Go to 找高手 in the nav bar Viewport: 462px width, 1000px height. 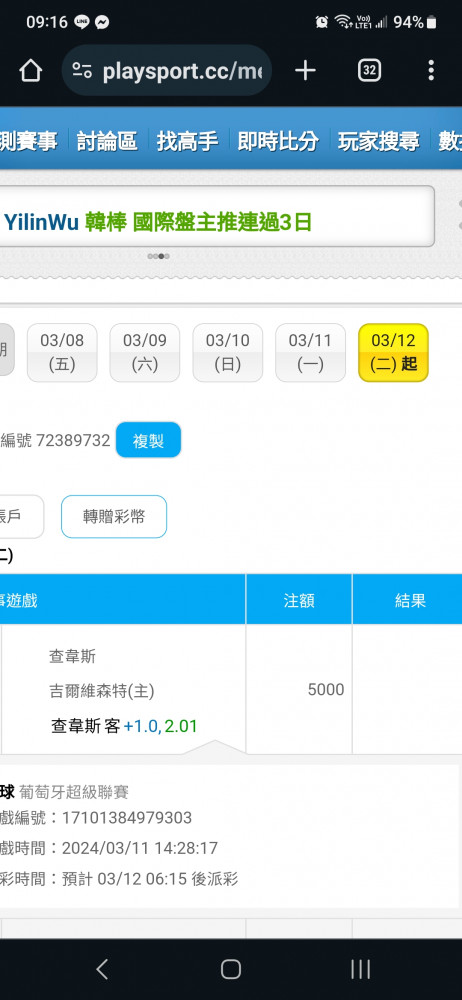tap(188, 141)
